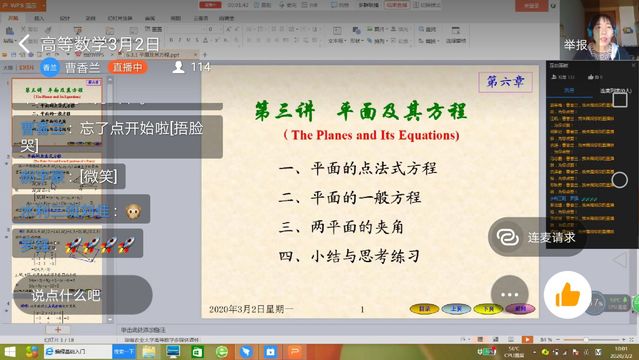The width and height of the screenshot is (639, 360).
Task: Open the 开始 ribbon tab
Action: (13, 18)
